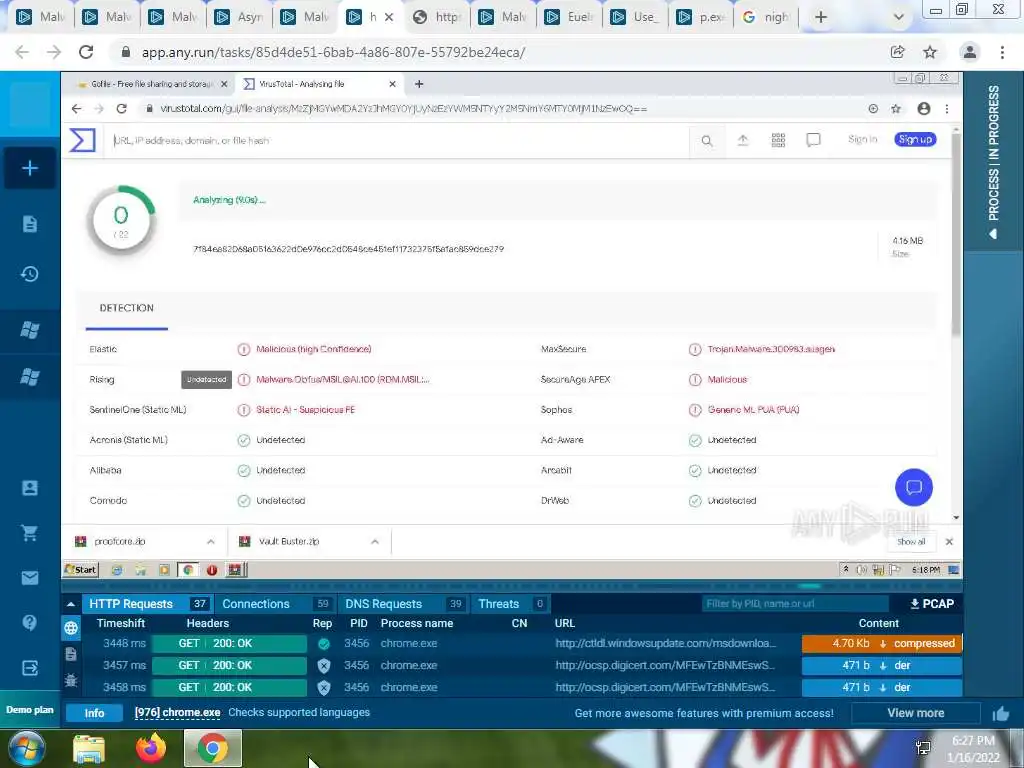Bookmark the VirusTotal page with star icon
The width and height of the screenshot is (1024, 768).
(896, 109)
